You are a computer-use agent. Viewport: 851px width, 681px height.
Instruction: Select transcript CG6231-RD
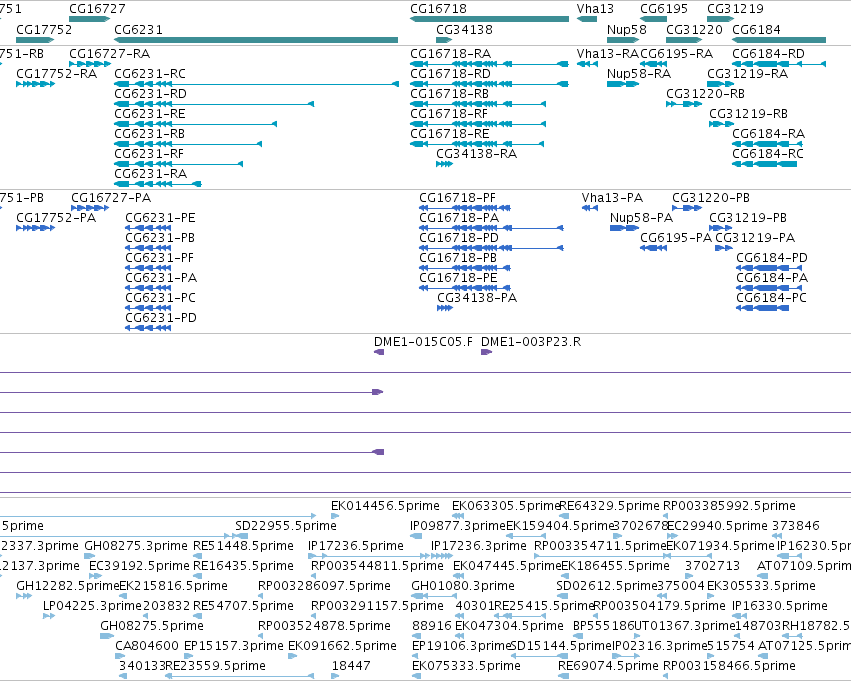(x=214, y=104)
